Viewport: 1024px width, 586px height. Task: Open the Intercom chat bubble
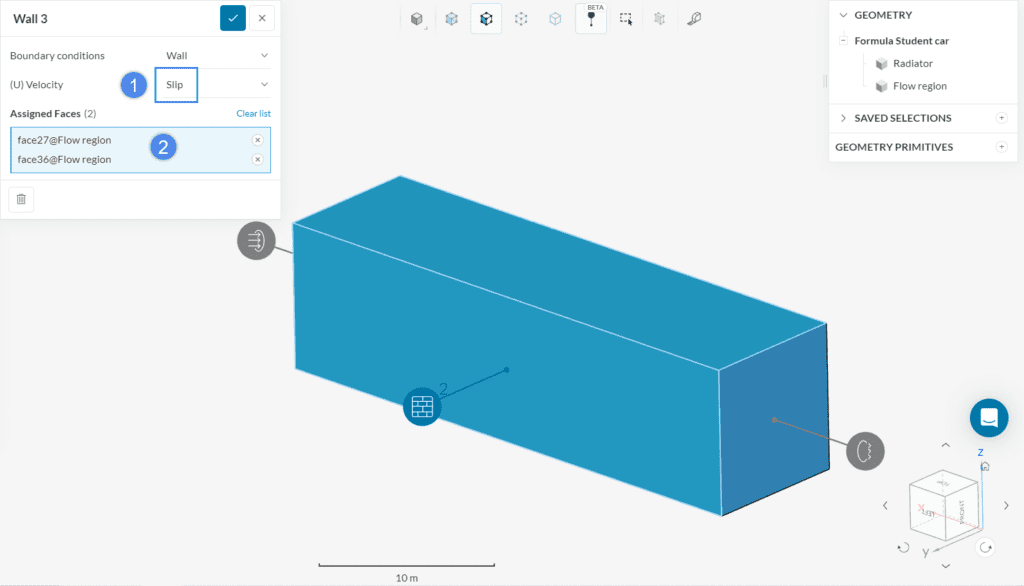click(989, 418)
